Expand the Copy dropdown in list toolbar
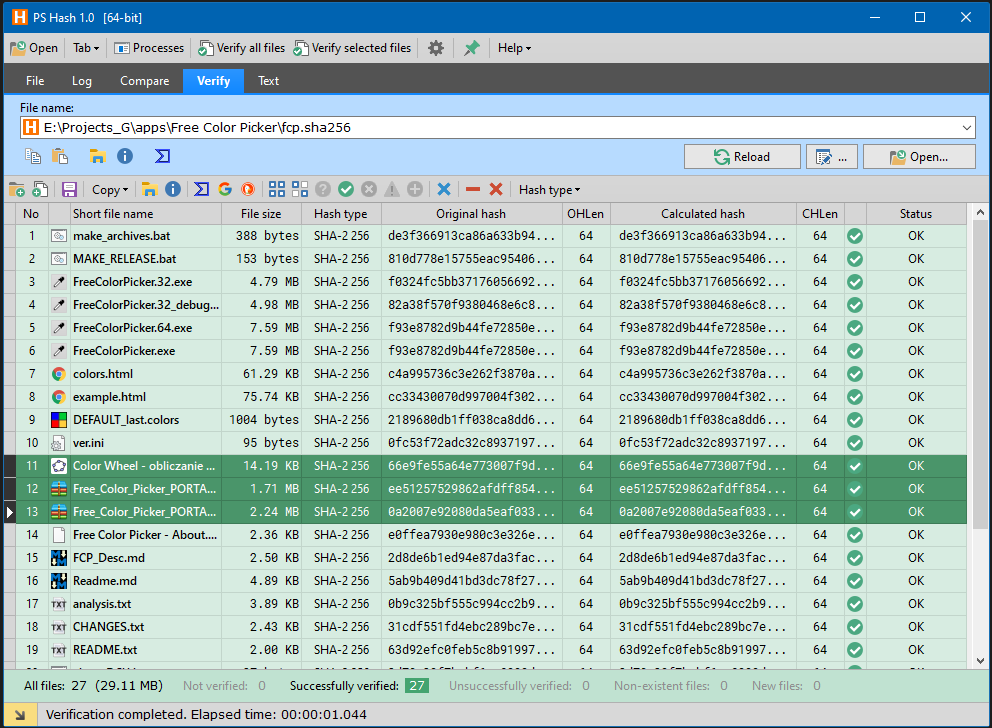Image resolution: width=992 pixels, height=728 pixels. pyautogui.click(x=110, y=190)
